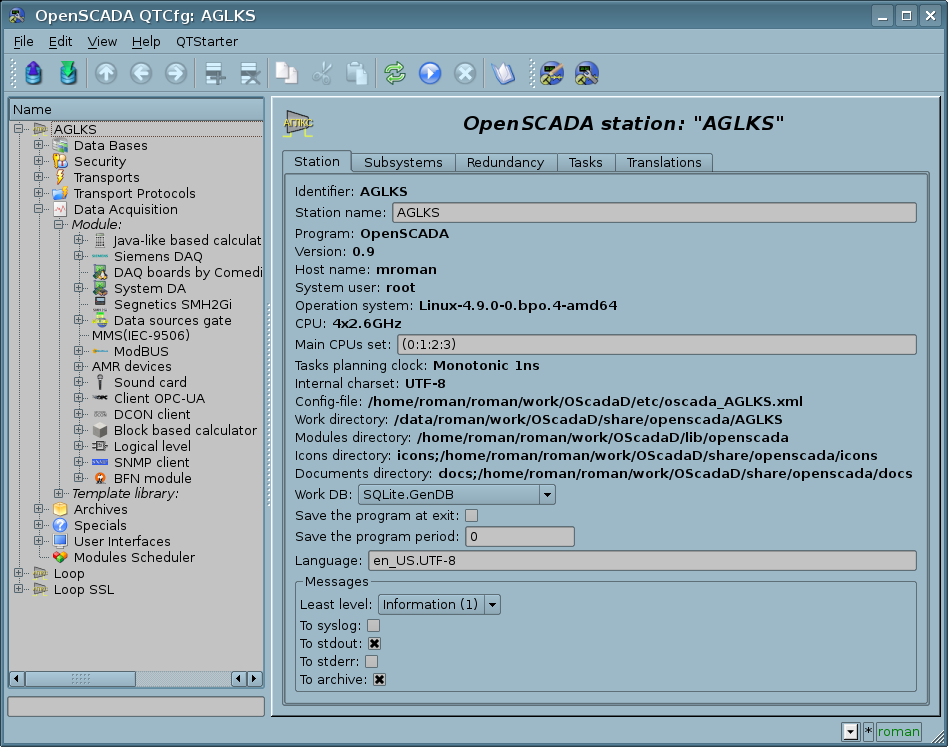
Task: Switch to the Translations tab
Action: [x=664, y=163]
